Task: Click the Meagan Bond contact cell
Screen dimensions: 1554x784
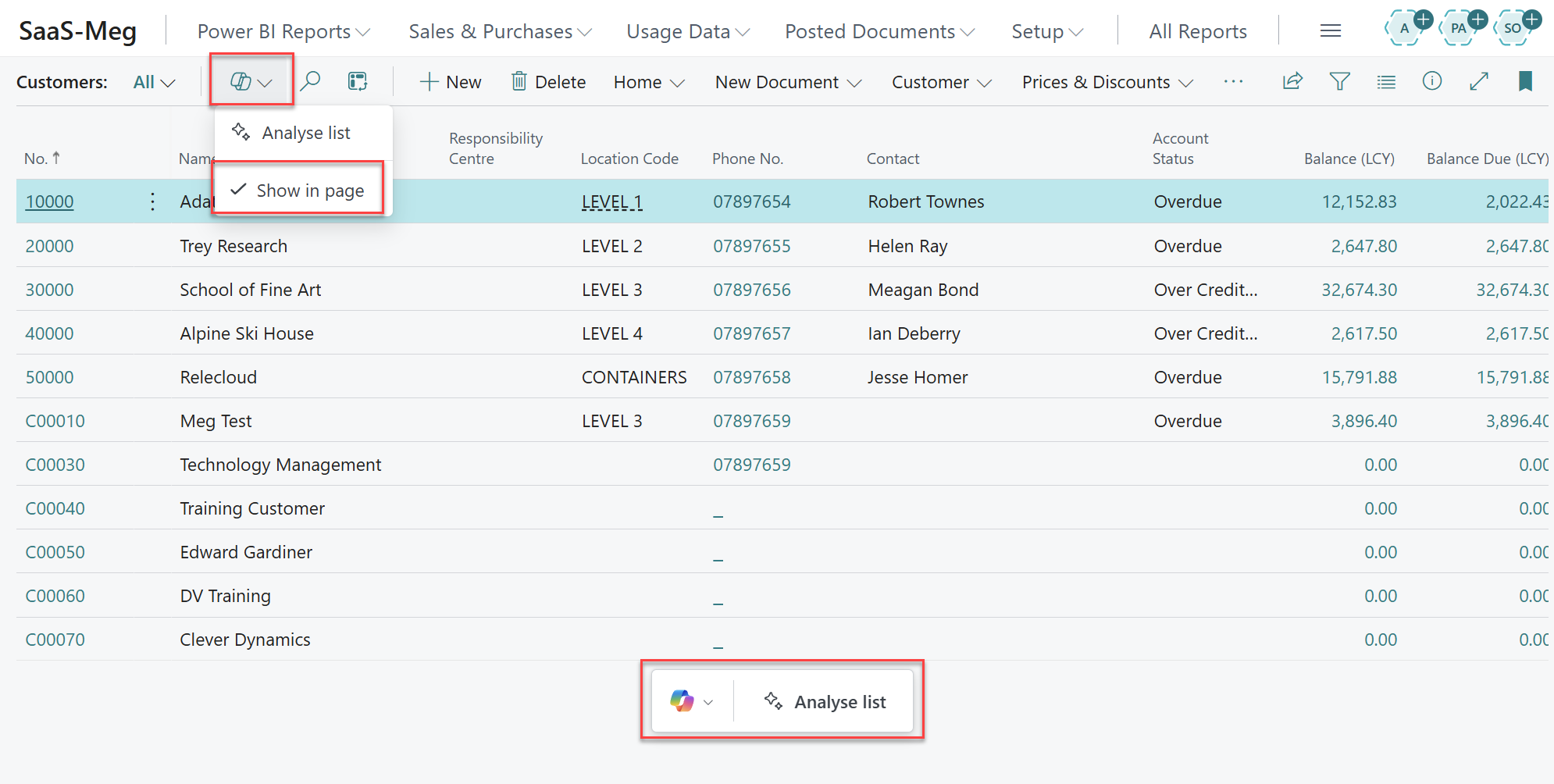Action: pos(923,290)
